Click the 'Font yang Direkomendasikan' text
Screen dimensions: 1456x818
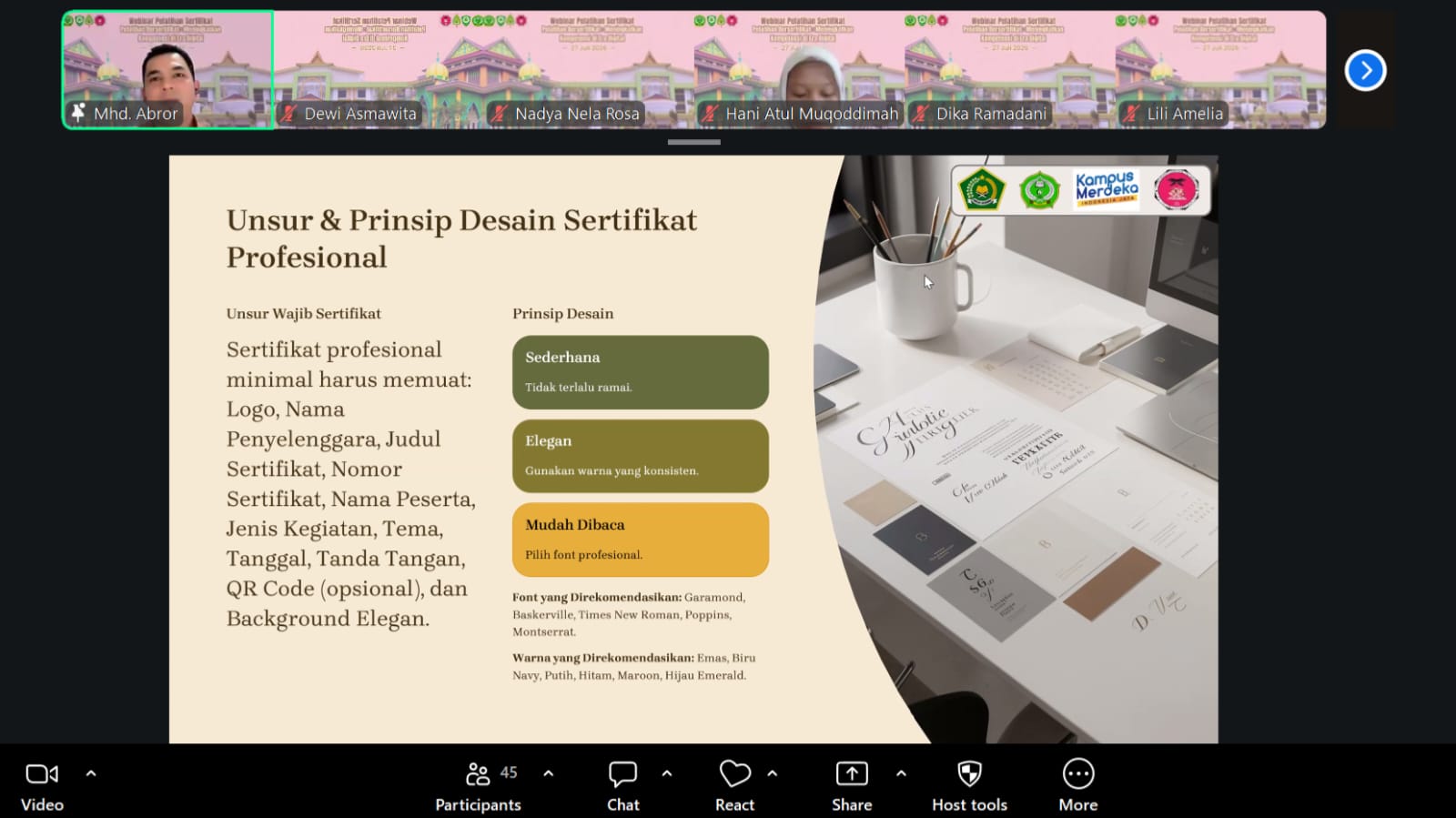(x=597, y=598)
